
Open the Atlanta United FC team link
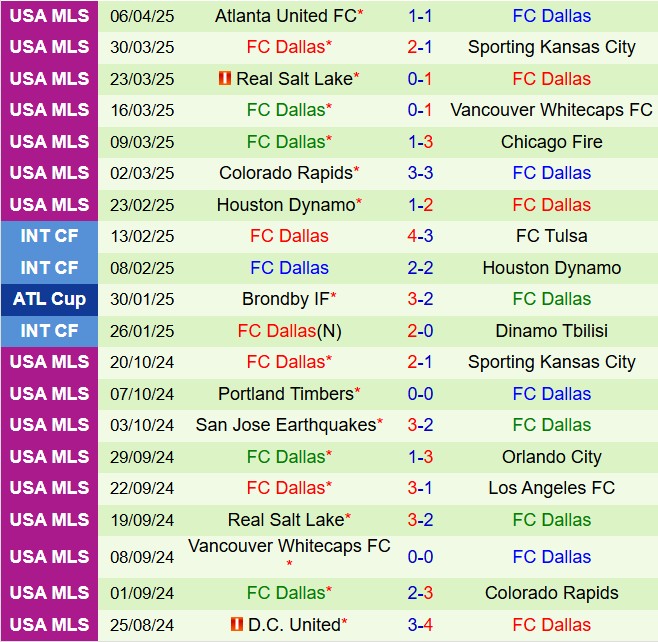click(285, 16)
